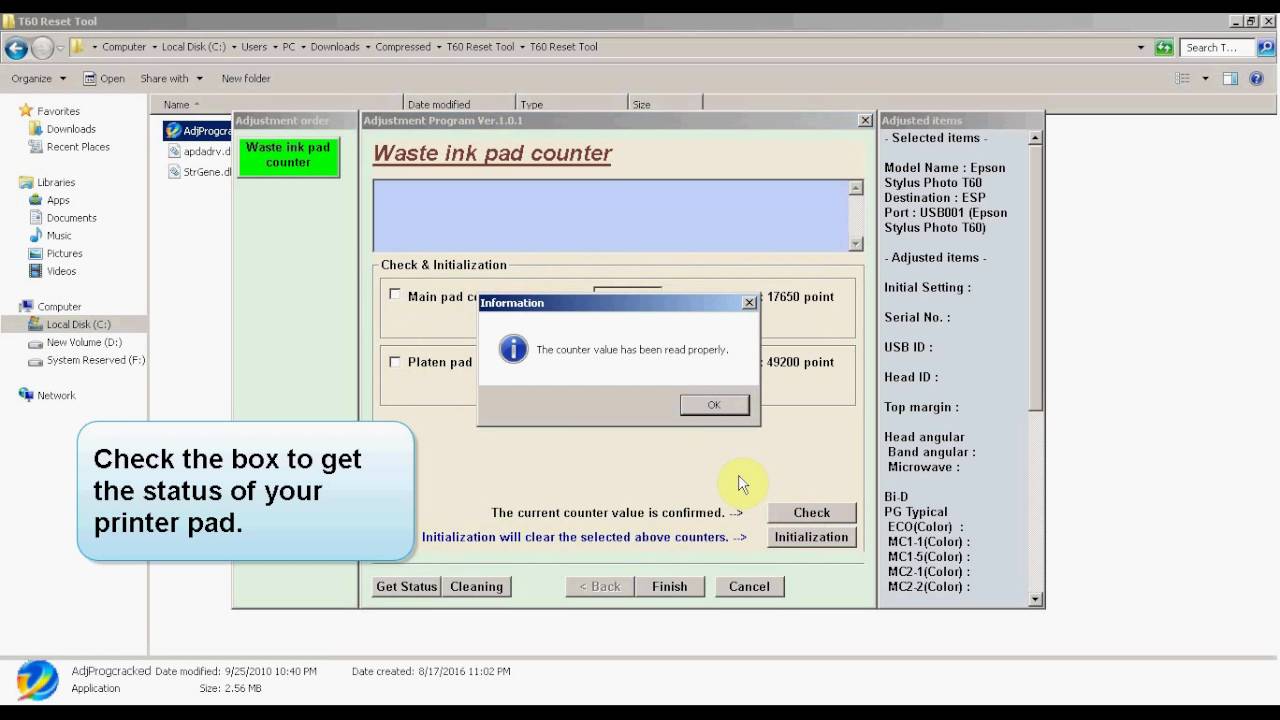Open the Pictures library
Screen dimensions: 1280x720
click(x=64, y=254)
